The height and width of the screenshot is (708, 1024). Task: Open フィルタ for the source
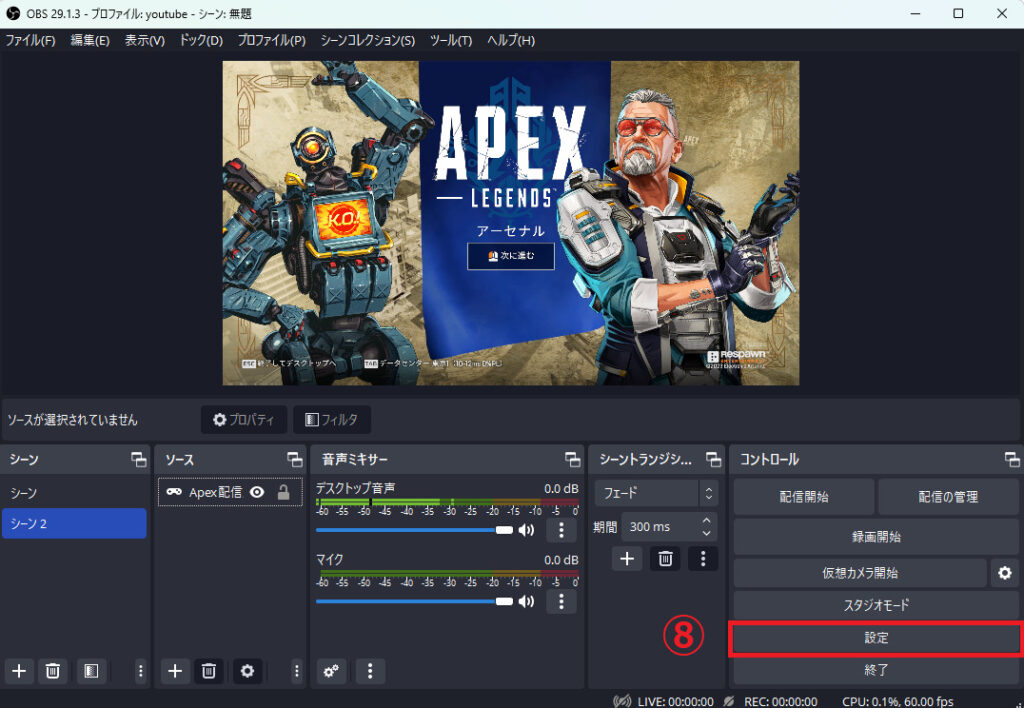coord(332,419)
